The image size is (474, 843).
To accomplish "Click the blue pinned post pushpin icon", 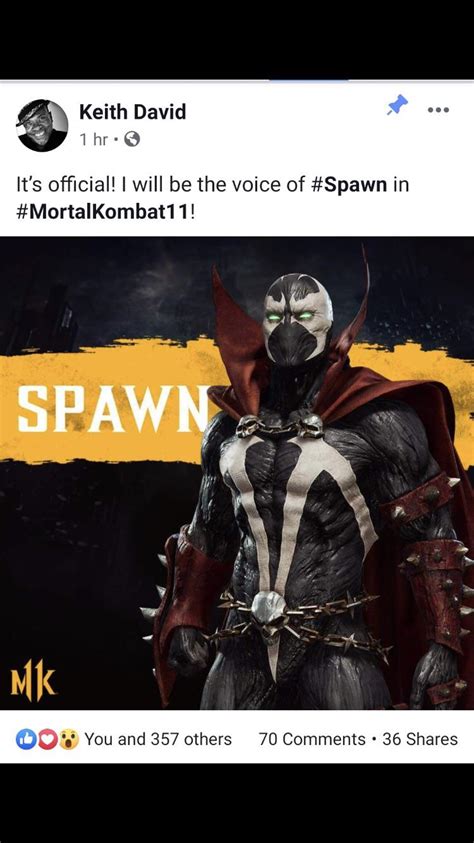I will pyautogui.click(x=397, y=105).
